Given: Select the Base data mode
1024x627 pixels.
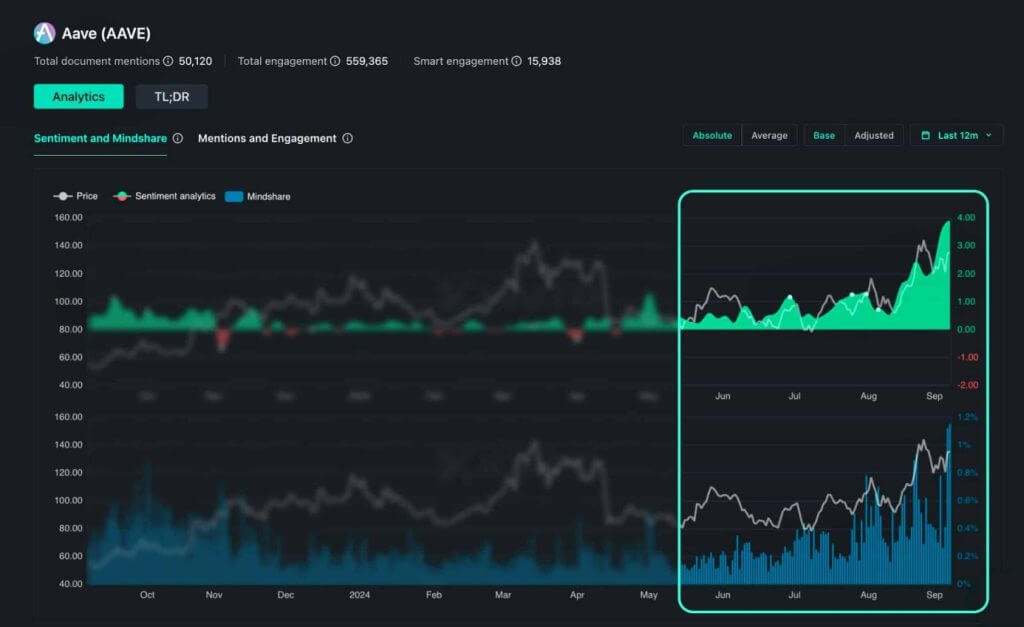Looking at the screenshot, I should point(824,136).
